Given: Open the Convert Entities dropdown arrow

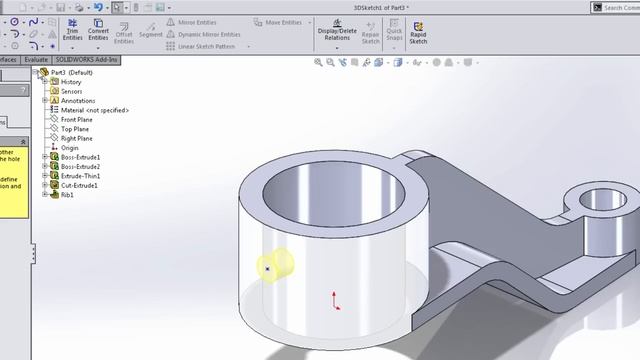Looking at the screenshot, I should 98,48.
